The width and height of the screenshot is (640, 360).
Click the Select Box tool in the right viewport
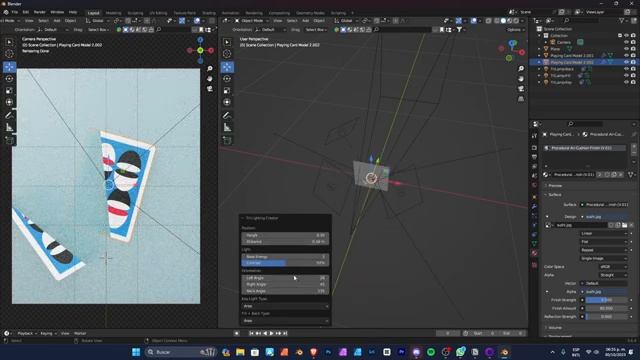[227, 42]
